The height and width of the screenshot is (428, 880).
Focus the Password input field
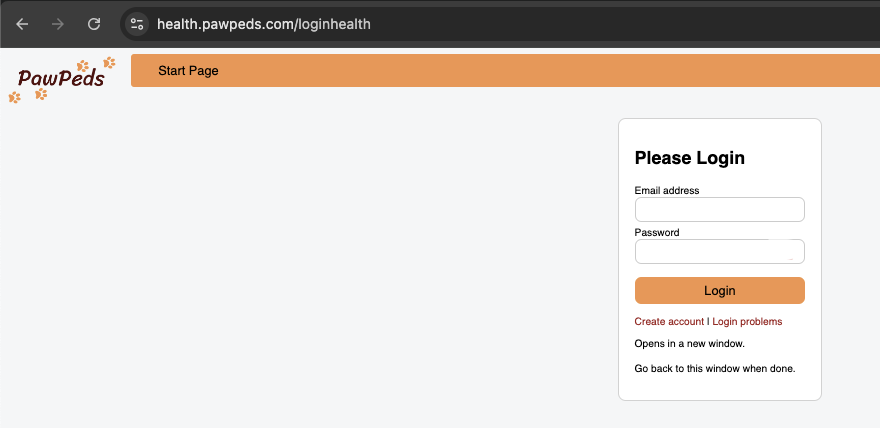719,251
